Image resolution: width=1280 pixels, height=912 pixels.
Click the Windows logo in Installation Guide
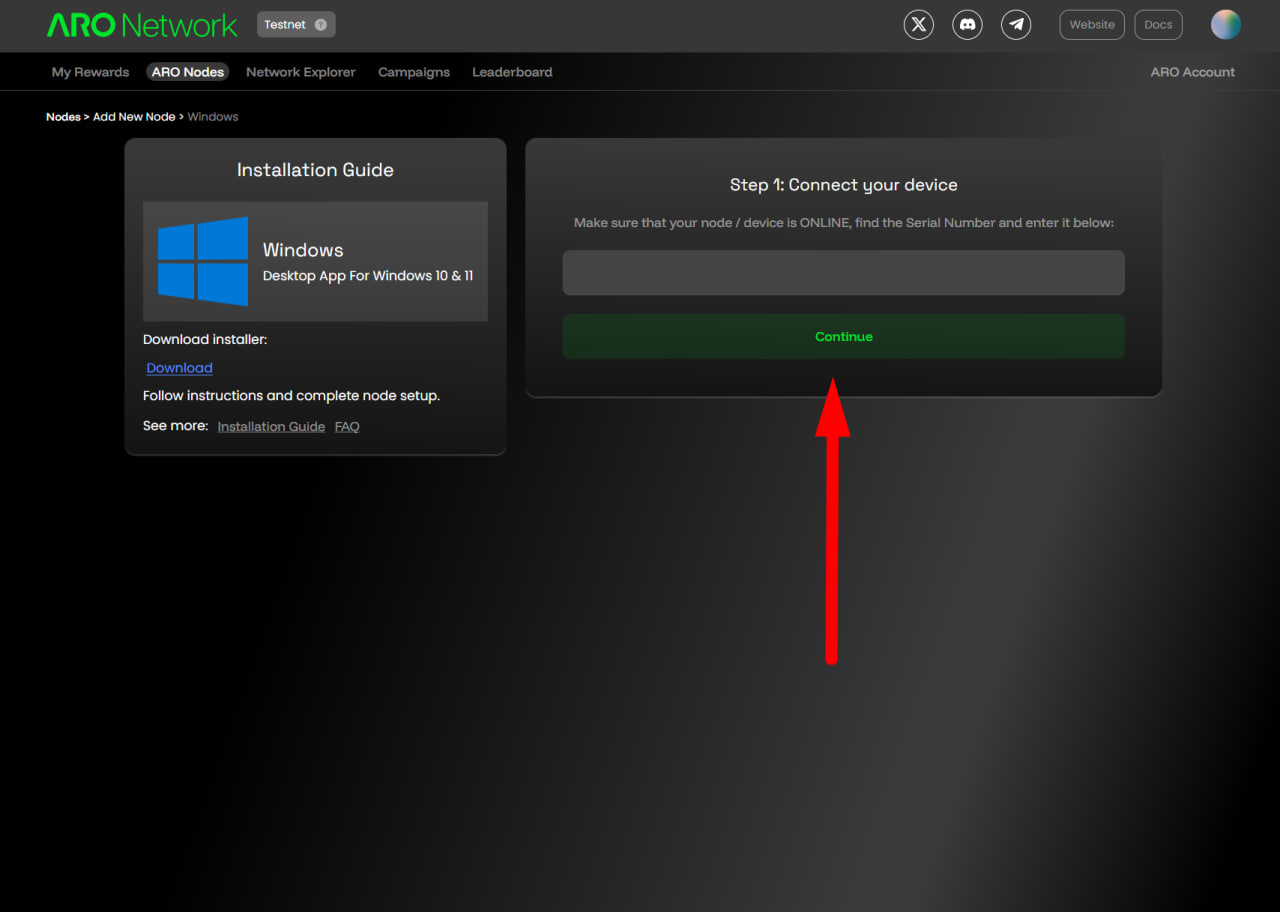tap(203, 261)
